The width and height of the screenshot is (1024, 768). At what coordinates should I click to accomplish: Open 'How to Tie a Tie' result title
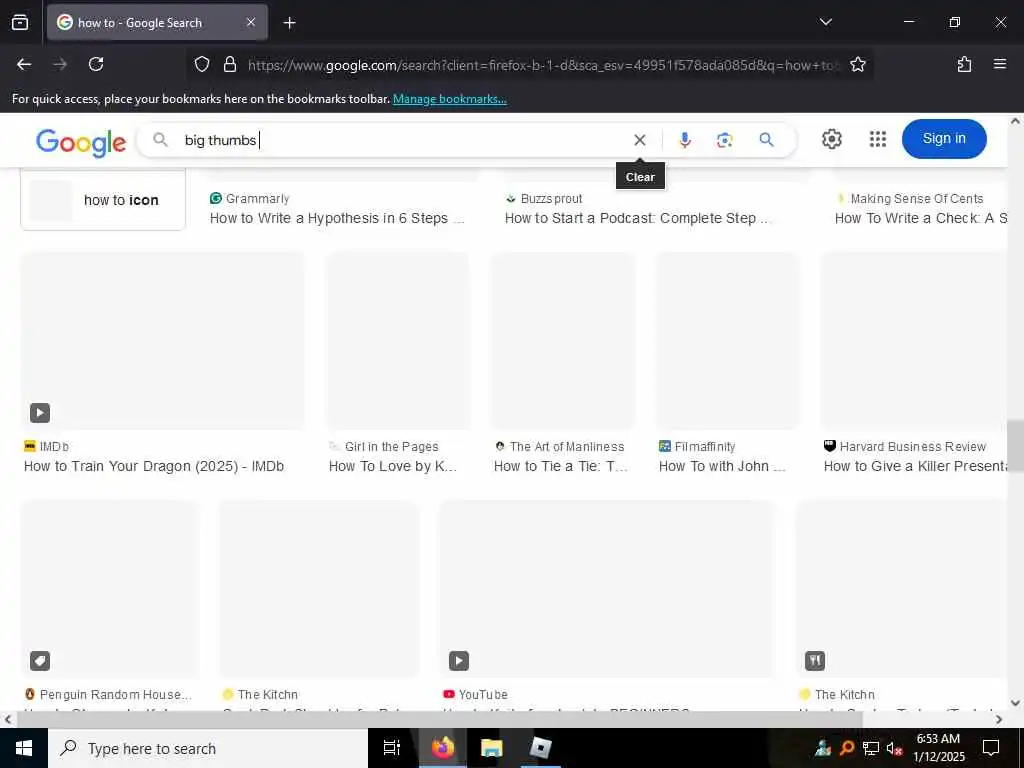point(560,466)
